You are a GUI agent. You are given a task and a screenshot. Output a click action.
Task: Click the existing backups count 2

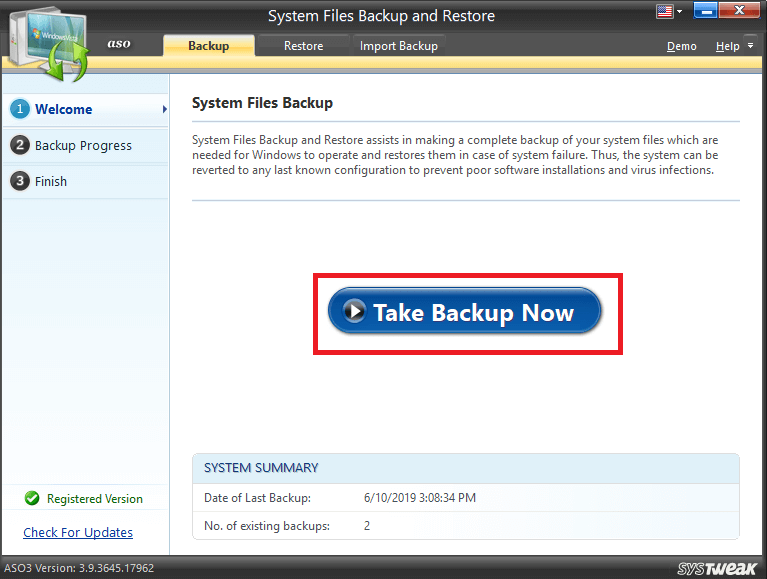[x=367, y=526]
